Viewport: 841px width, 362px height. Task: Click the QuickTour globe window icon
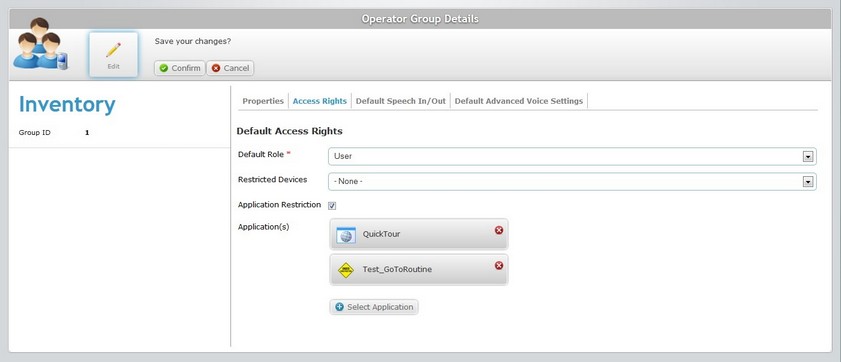[346, 234]
